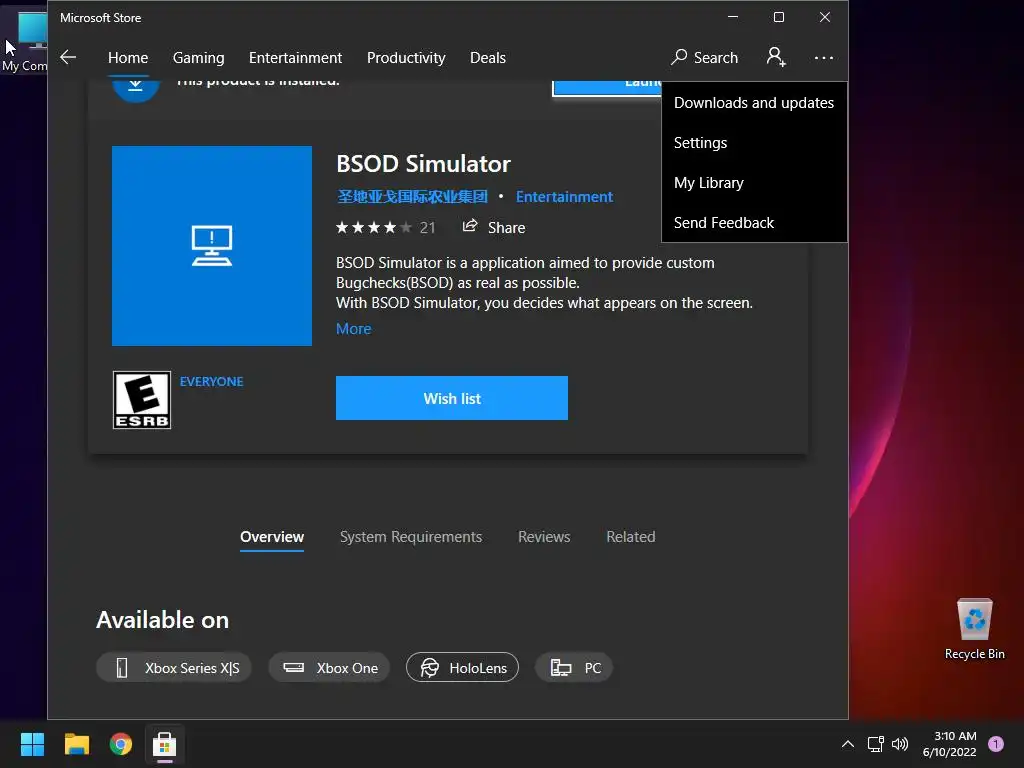Screen dimensions: 1024x768
Task: Click the BSOD Simulator title text
Action: click(x=423, y=164)
